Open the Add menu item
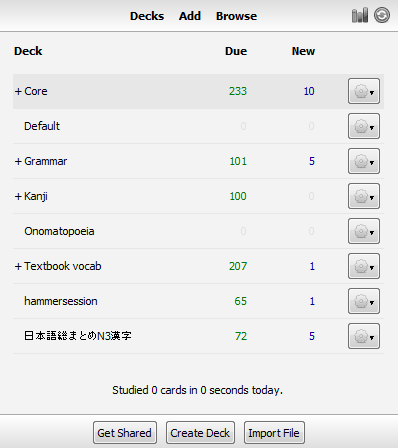This screenshot has height=448, width=398. [190, 16]
